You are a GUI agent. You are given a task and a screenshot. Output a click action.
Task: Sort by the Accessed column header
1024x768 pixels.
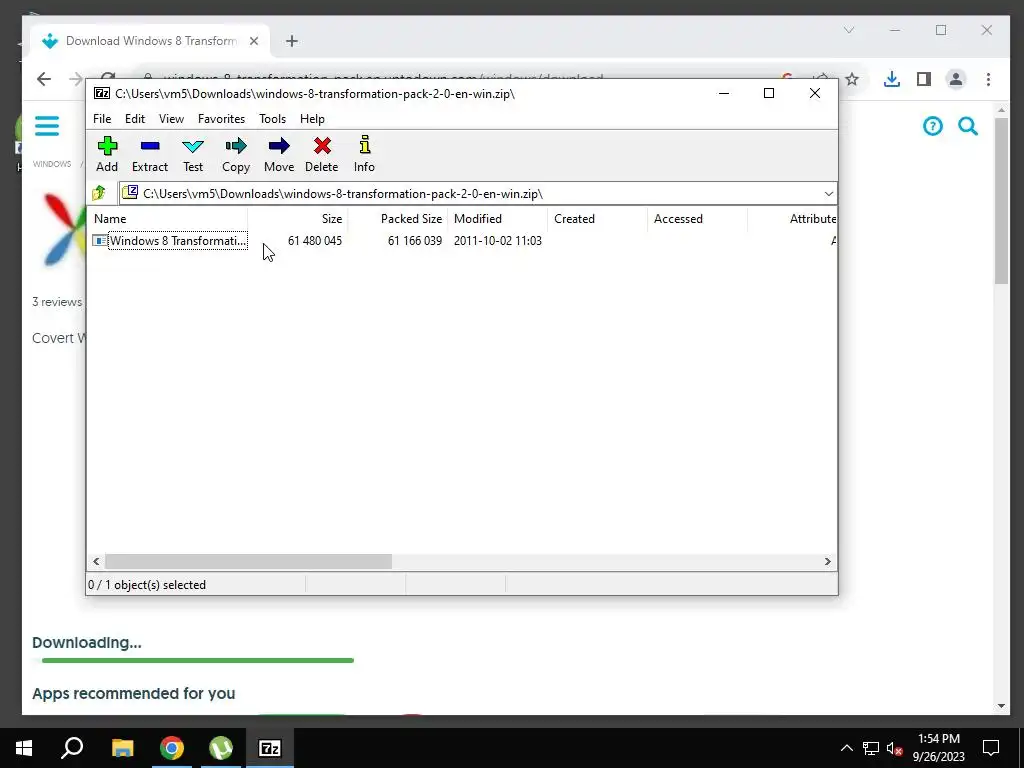(x=697, y=219)
